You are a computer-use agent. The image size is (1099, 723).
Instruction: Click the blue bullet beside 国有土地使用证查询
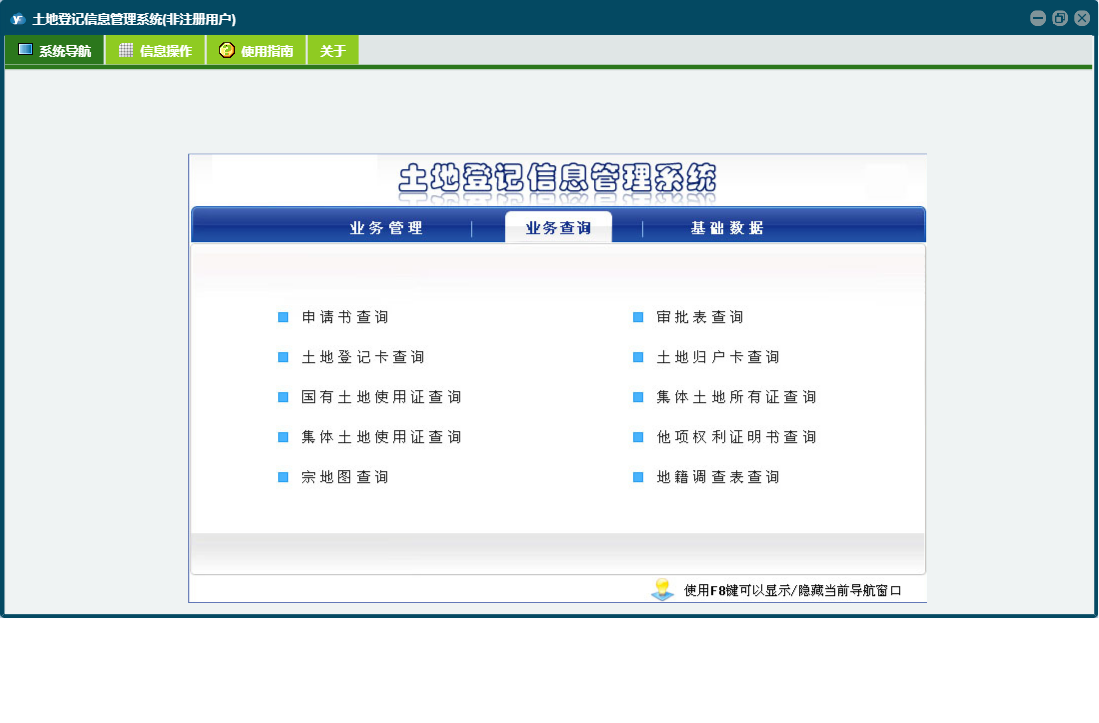click(283, 397)
